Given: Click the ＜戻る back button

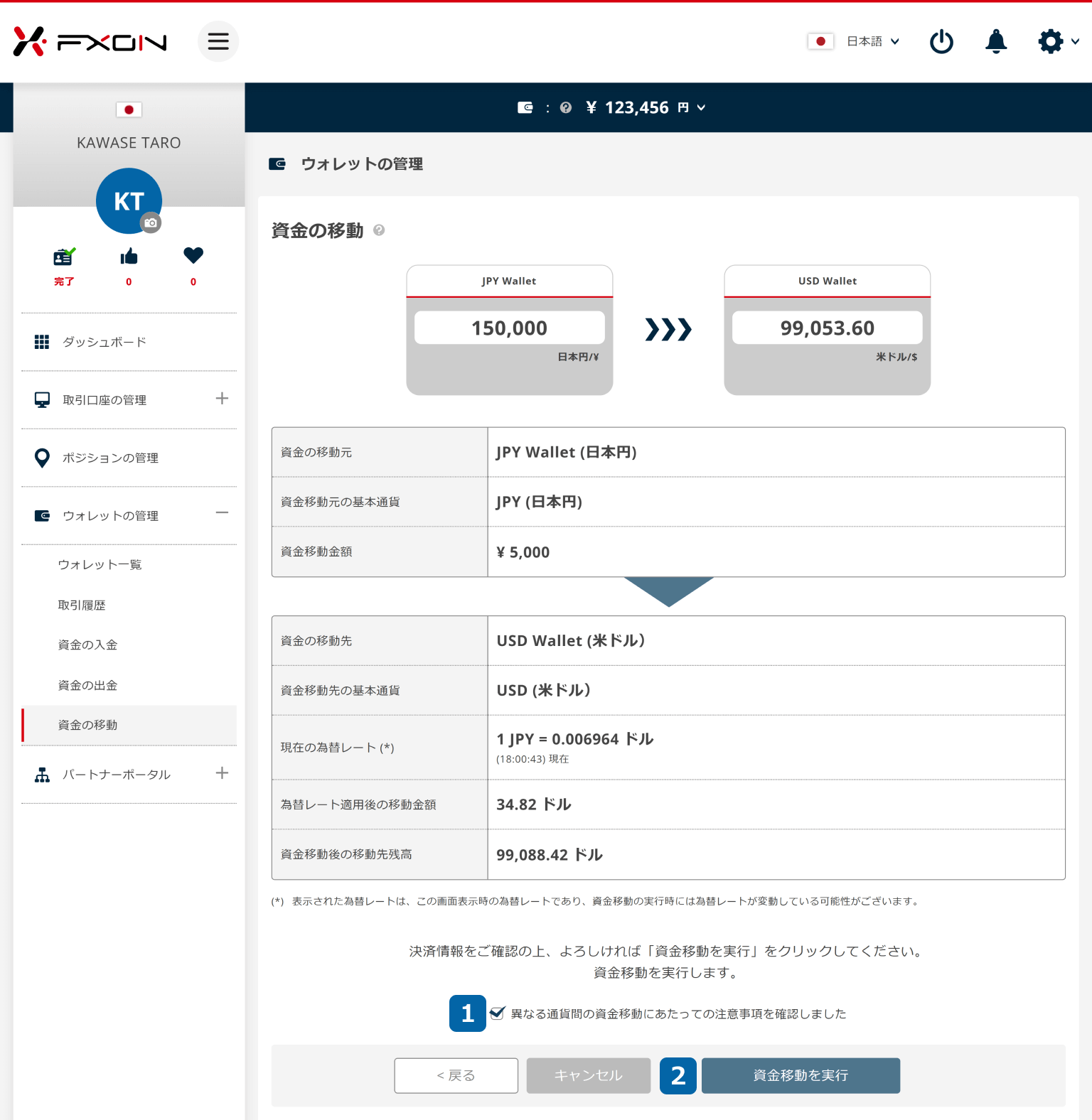Looking at the screenshot, I should coord(456,1076).
